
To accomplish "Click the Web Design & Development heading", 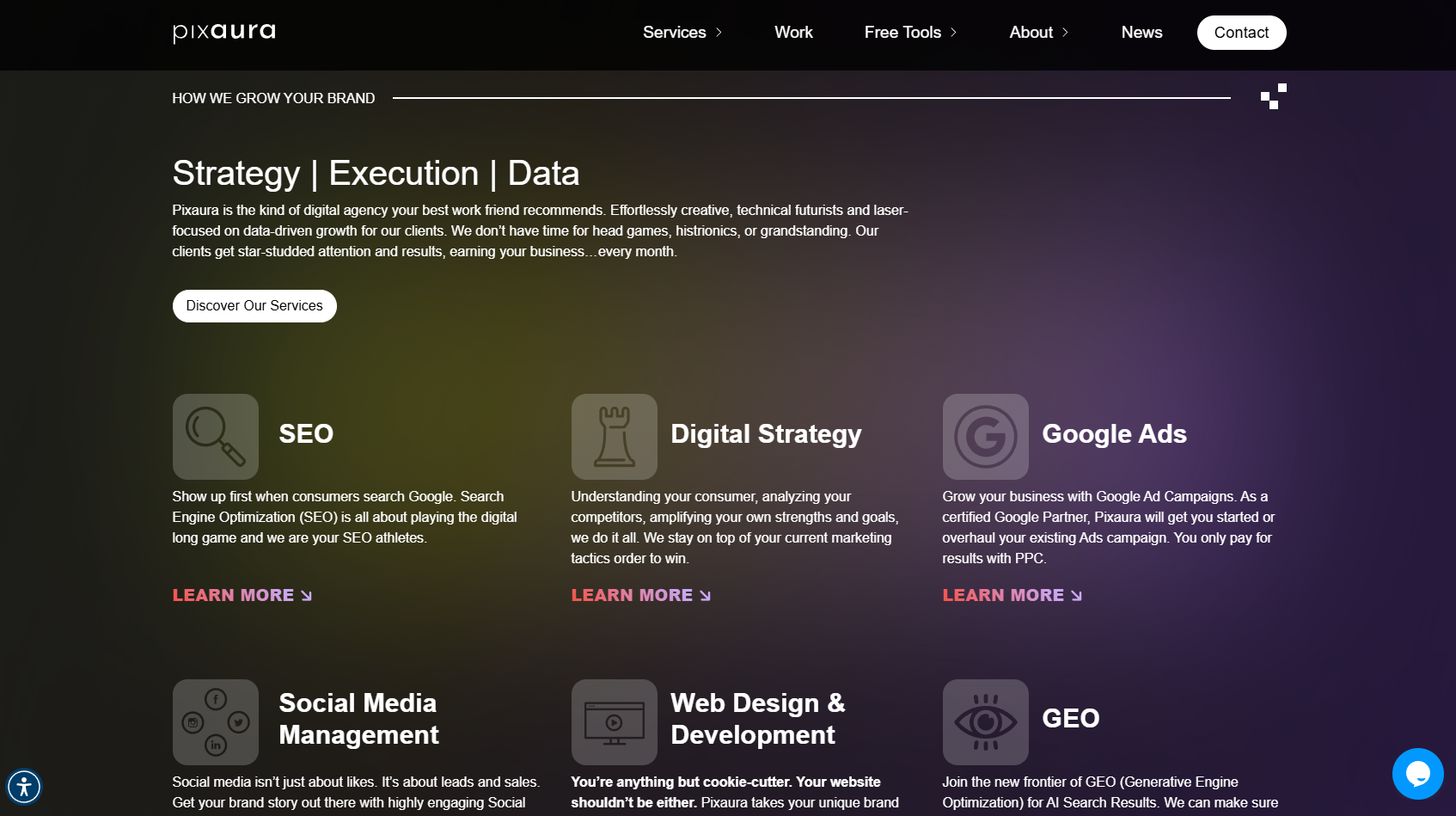I will [757, 719].
